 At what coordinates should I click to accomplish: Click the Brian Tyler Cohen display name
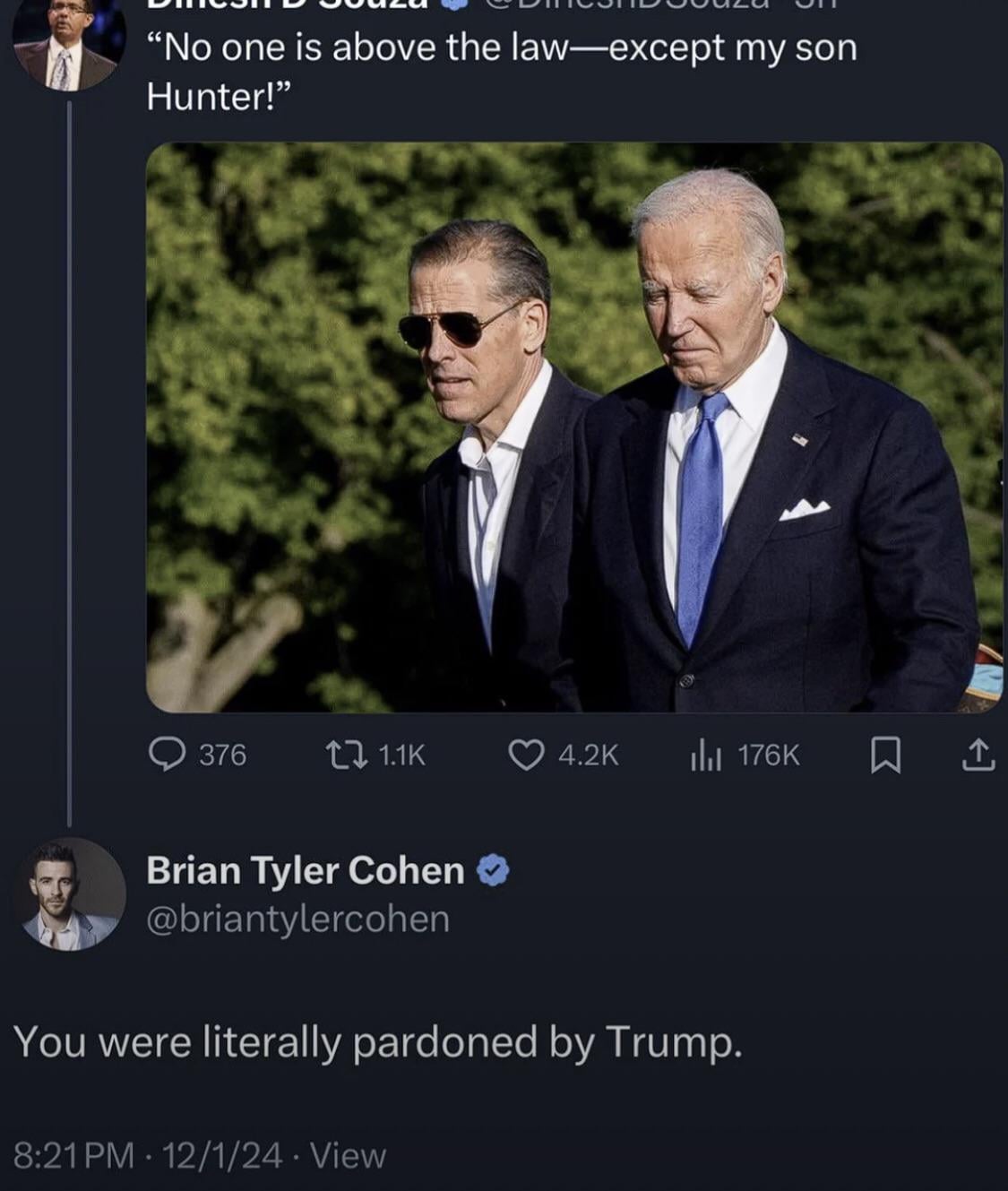click(x=305, y=870)
